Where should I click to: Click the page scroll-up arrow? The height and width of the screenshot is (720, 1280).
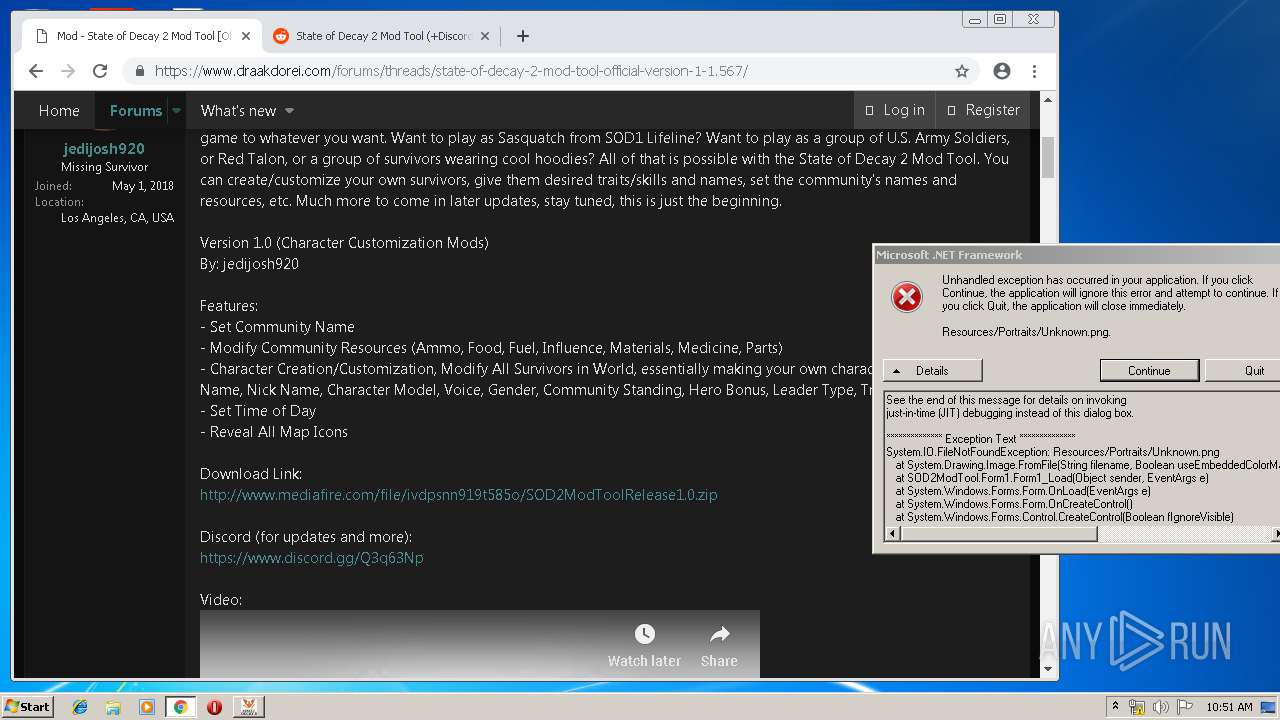[1048, 100]
